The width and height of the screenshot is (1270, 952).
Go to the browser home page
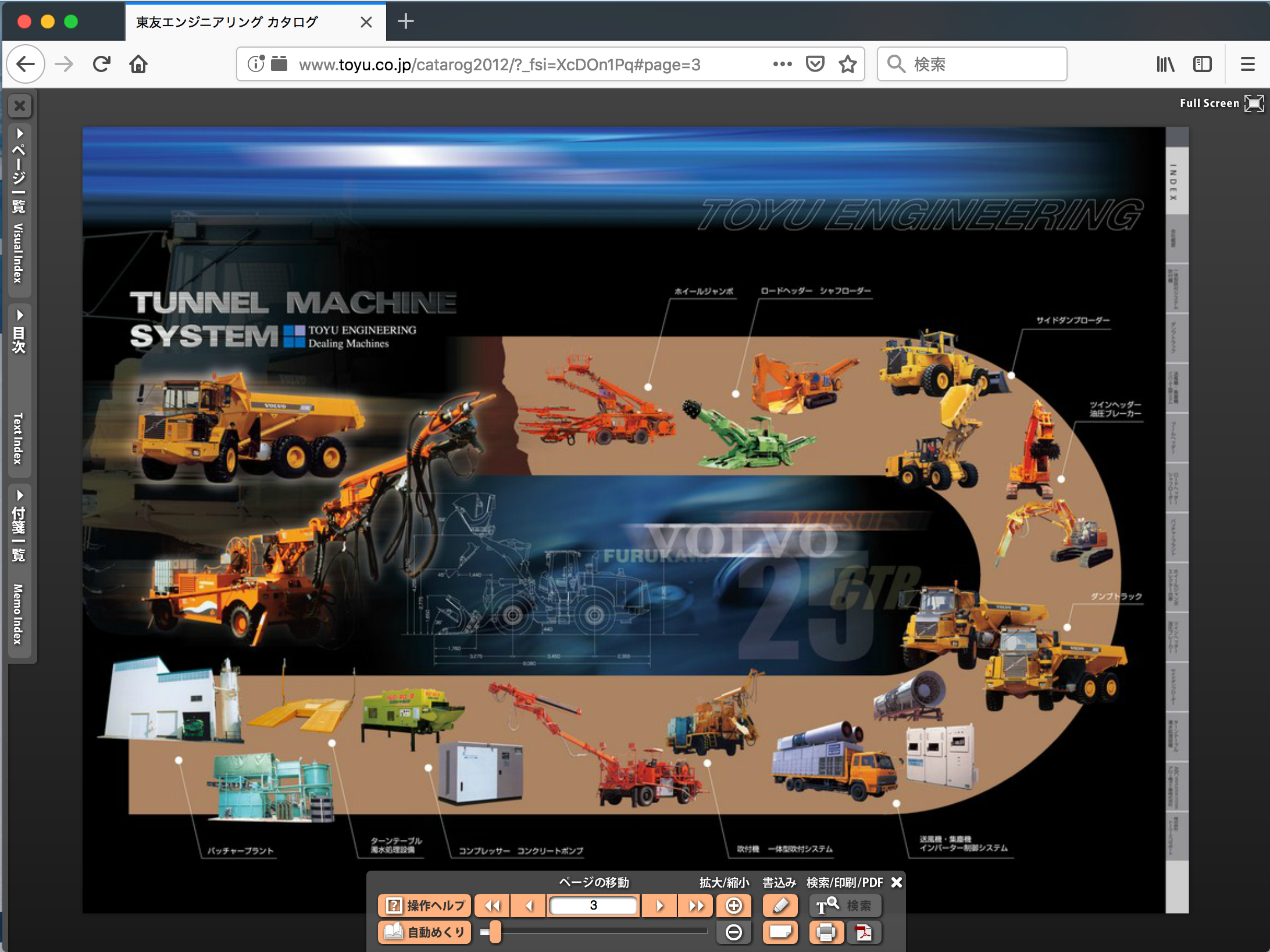[x=138, y=64]
